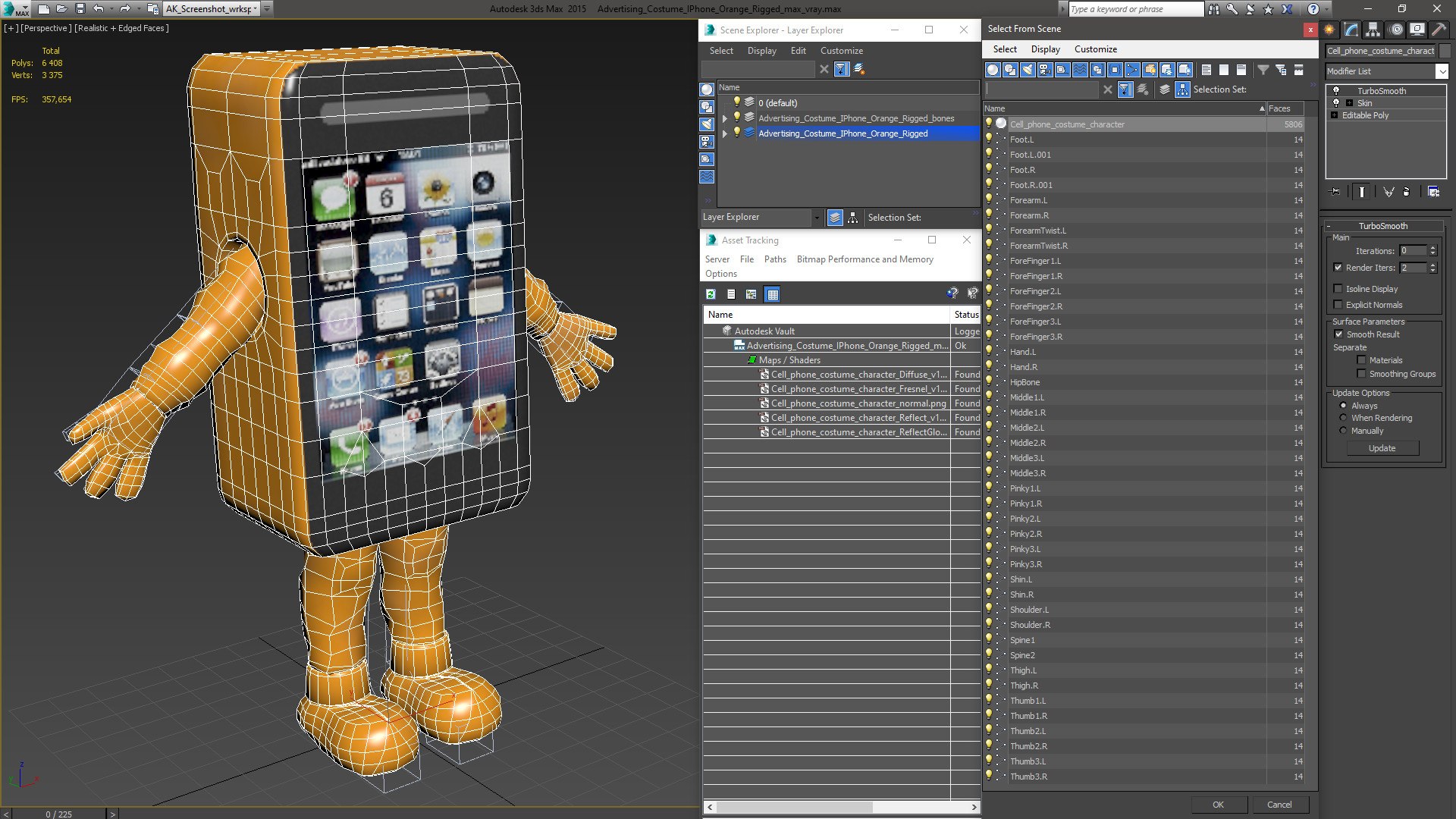Toggle Display Cameras filter in Select From Scene
The image size is (1456, 819).
point(1045,70)
